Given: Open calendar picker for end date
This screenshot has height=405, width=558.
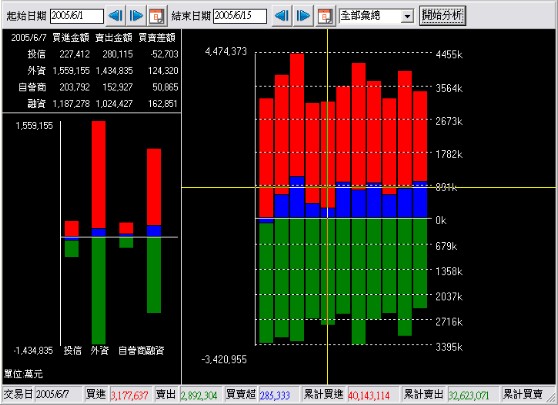Looking at the screenshot, I should pos(325,16).
